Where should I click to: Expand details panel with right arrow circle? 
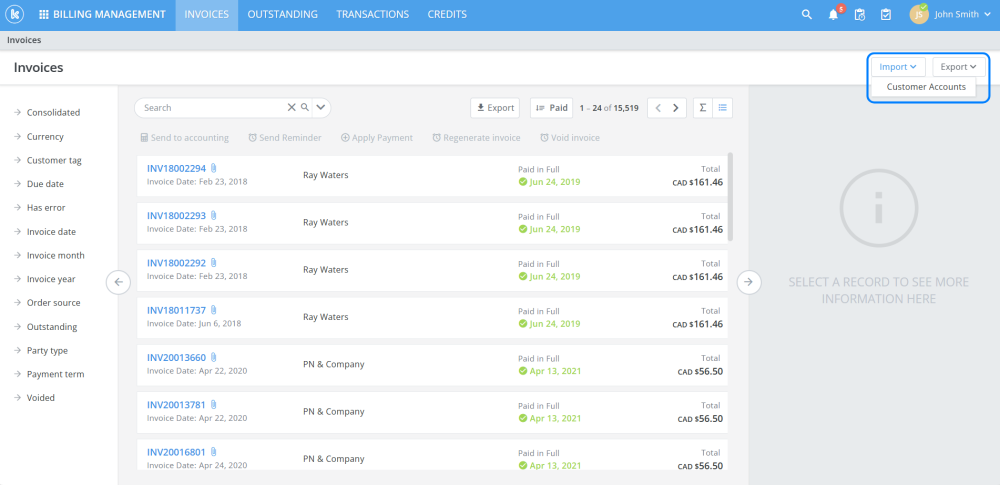749,282
